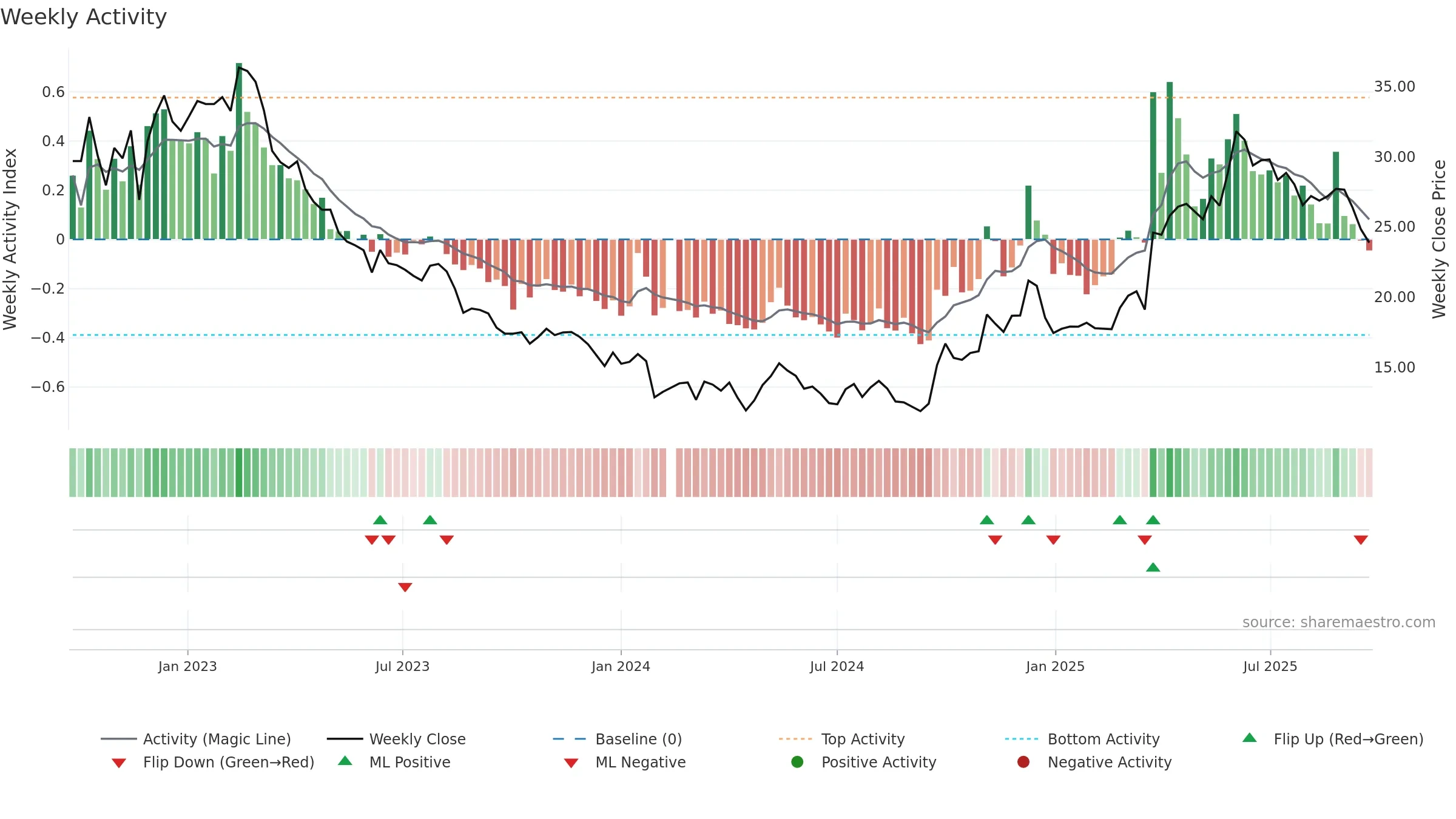The image size is (1456, 819).
Task: Toggle Flip Down (Green→Red) legend entry
Action: [212, 762]
